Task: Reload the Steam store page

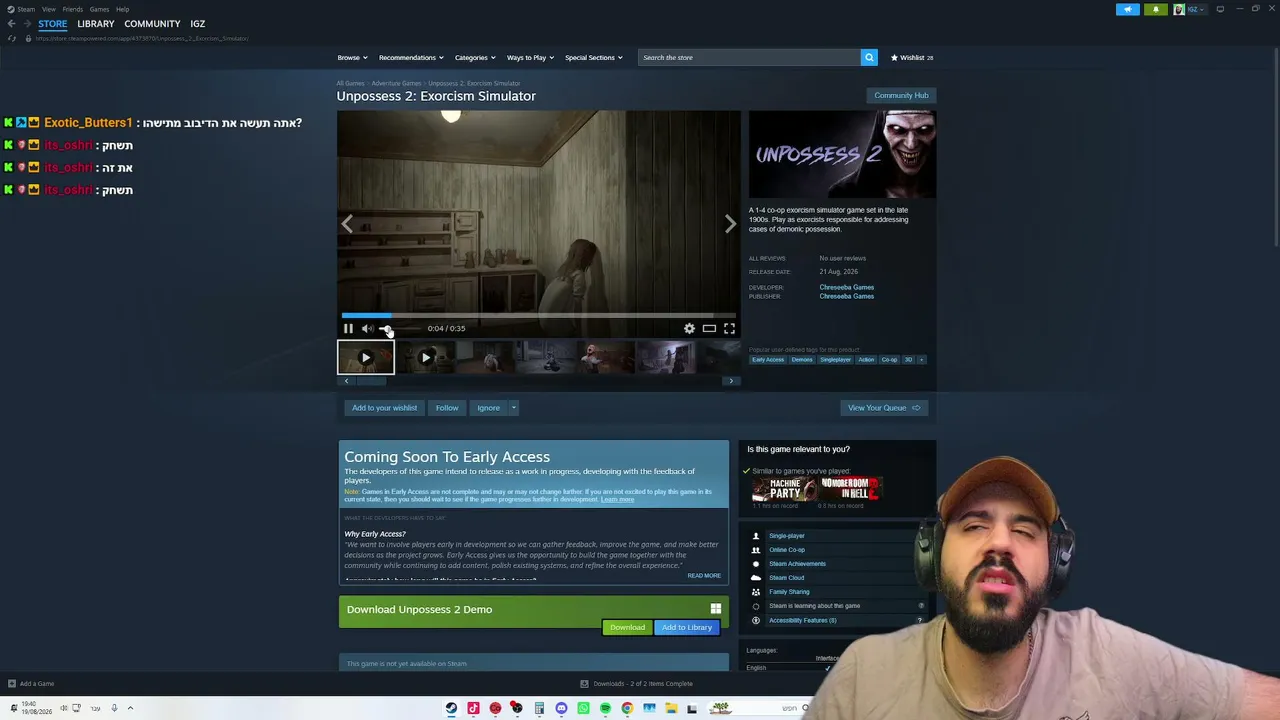Action: click(x=12, y=38)
